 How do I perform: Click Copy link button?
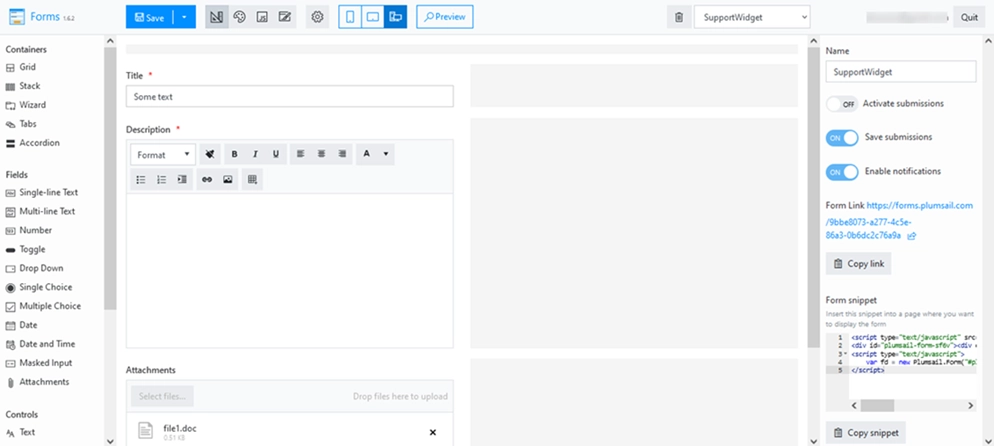858,264
